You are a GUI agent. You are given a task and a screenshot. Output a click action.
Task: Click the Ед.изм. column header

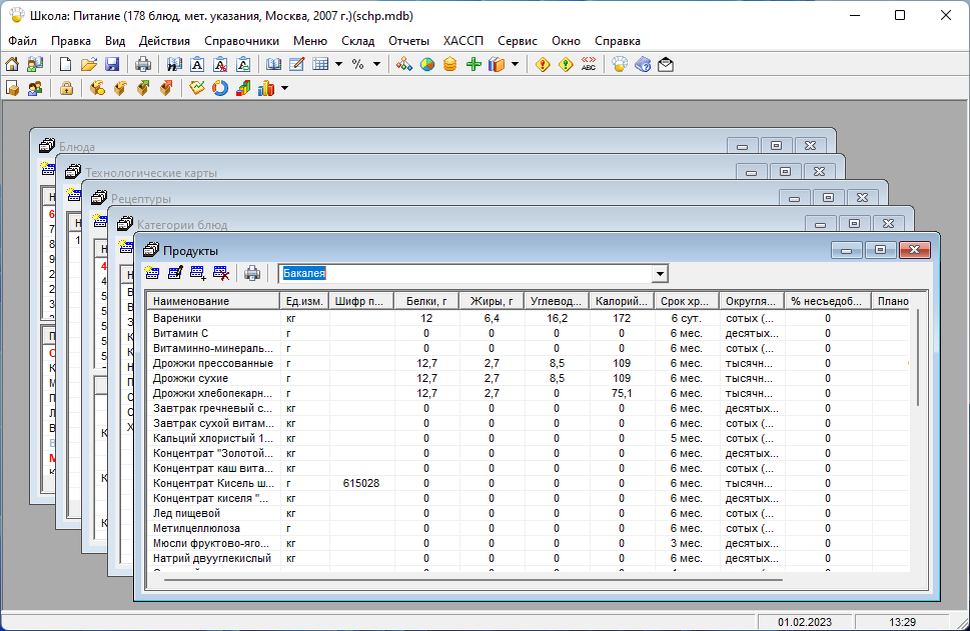pos(304,301)
